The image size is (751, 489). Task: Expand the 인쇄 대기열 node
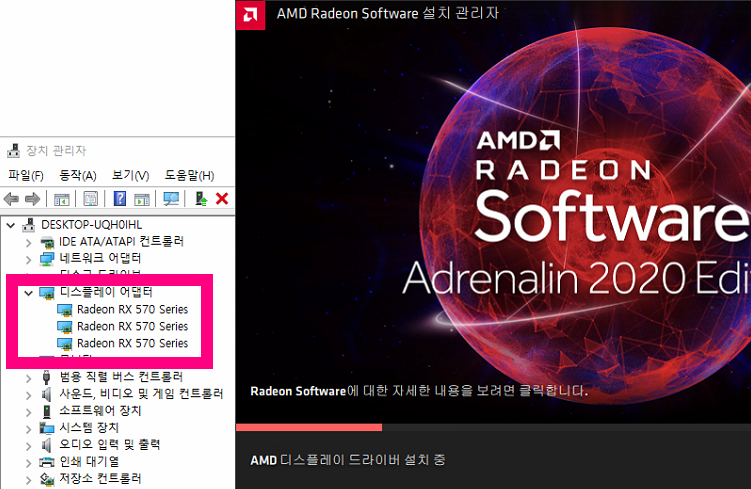coord(28,463)
